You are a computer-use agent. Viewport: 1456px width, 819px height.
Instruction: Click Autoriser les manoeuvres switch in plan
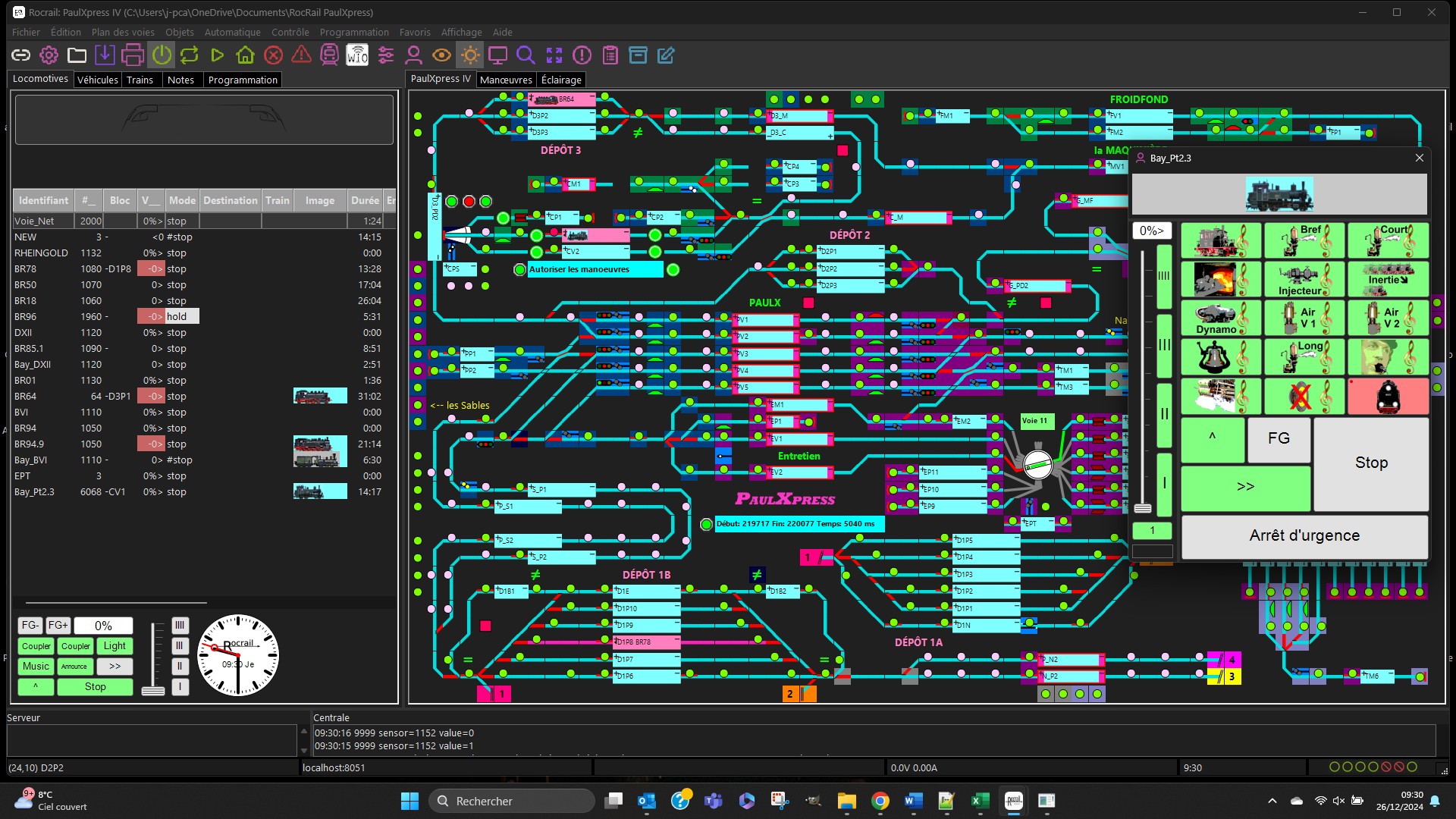click(x=595, y=269)
